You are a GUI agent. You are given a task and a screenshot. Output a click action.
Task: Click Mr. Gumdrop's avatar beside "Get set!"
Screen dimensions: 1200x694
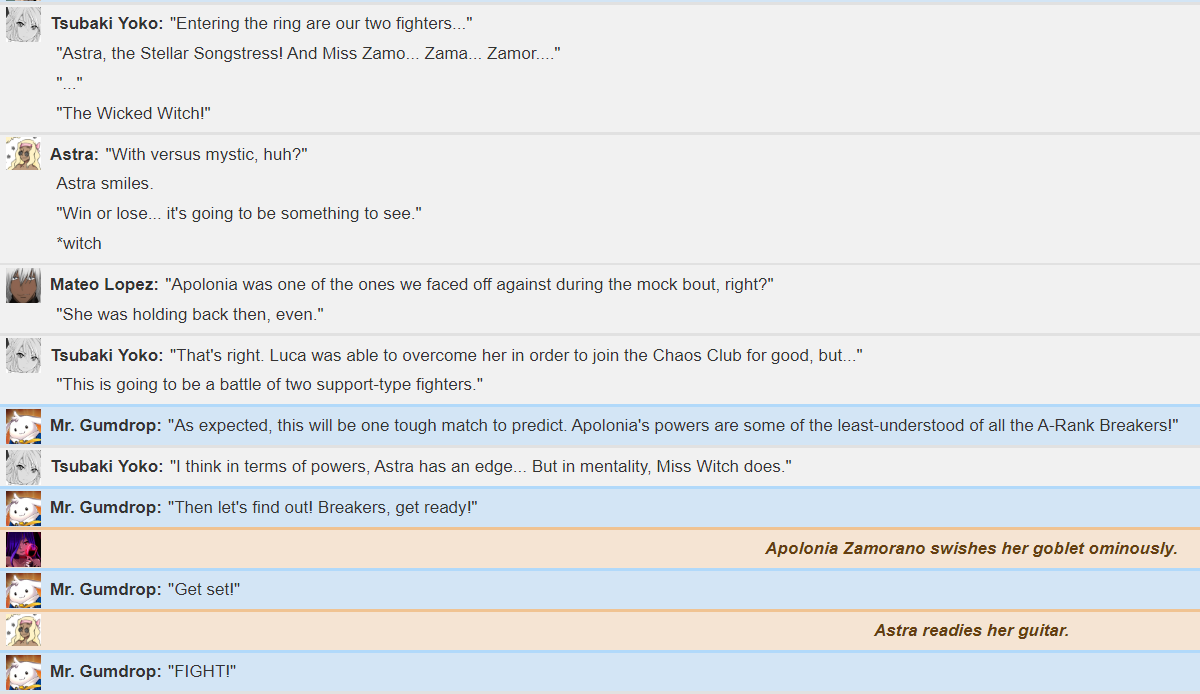click(23, 590)
